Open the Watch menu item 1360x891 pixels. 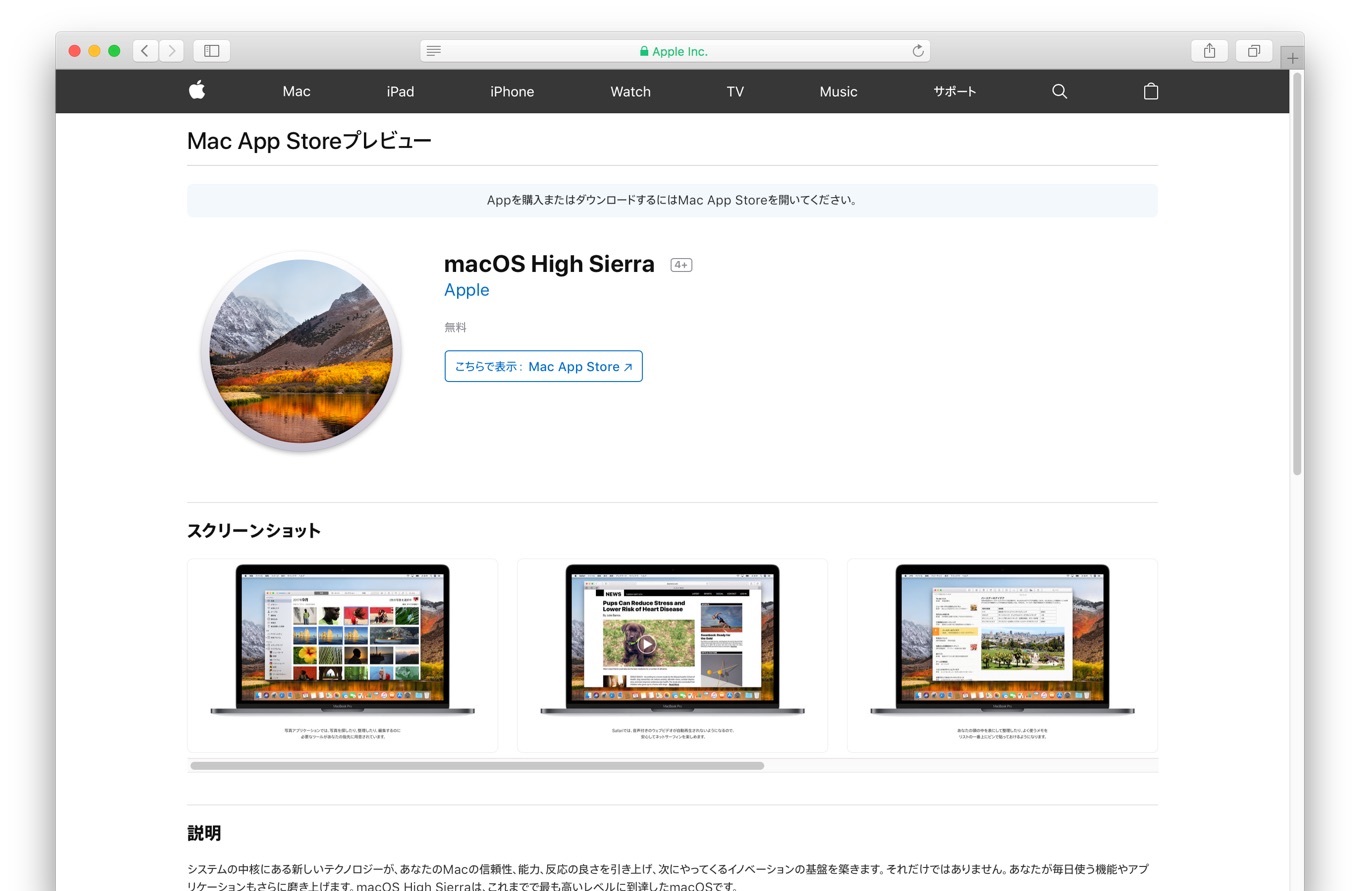(630, 91)
